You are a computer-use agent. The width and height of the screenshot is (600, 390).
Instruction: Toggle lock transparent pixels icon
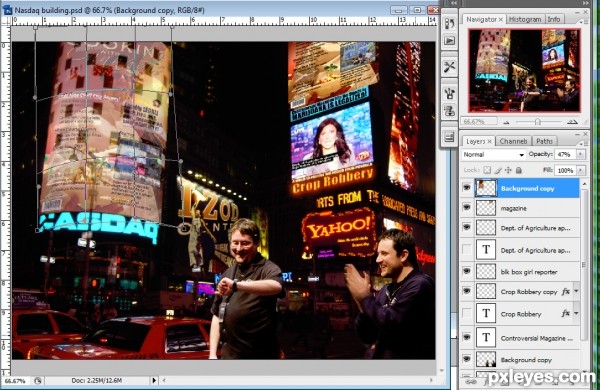tap(487, 170)
